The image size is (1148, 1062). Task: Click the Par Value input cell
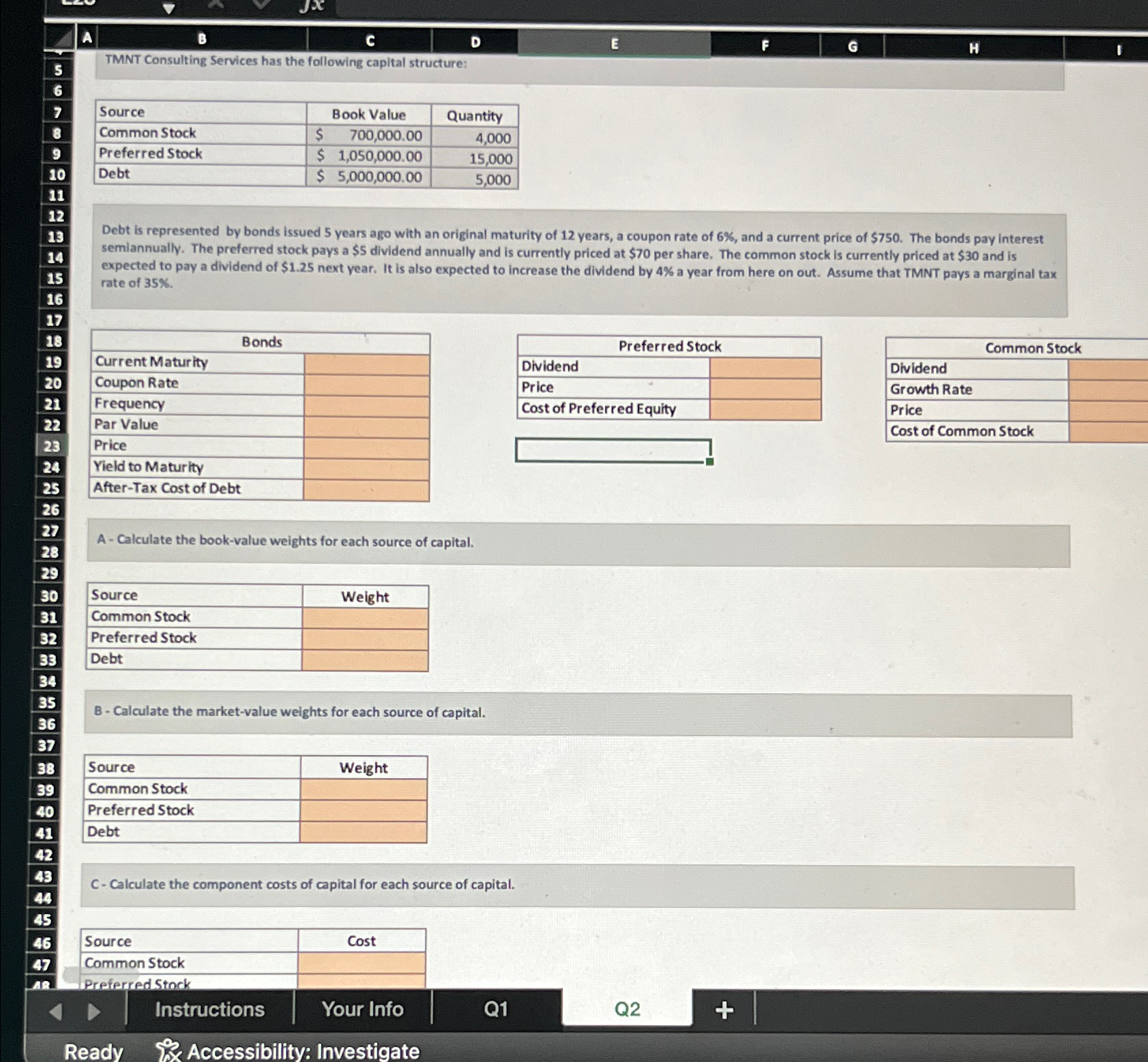366,427
